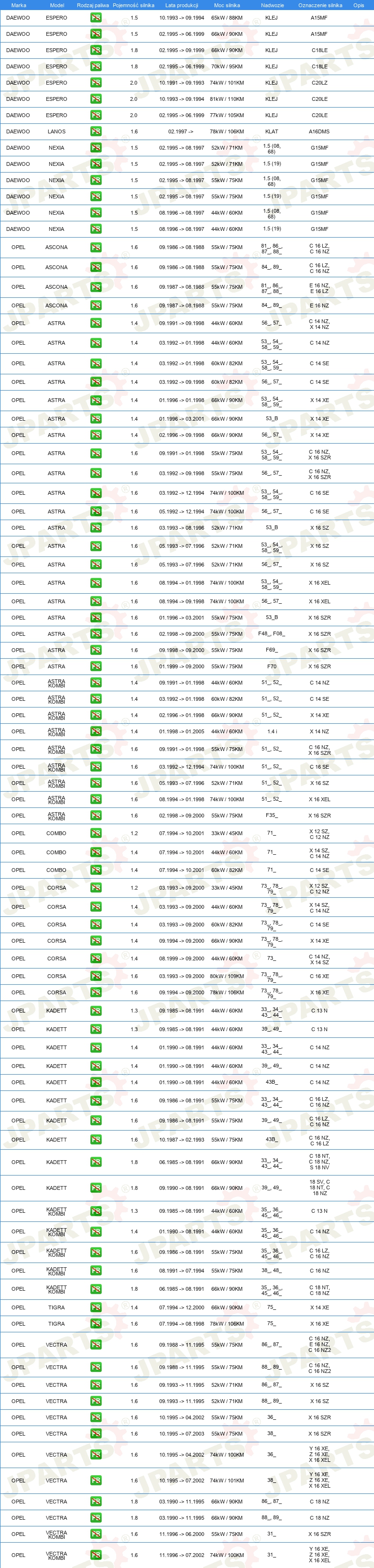This screenshot has width=374, height=1568.
Task: Click fuel icon in Corsa 78kW/106KM row
Action: pyautogui.click(x=96, y=993)
